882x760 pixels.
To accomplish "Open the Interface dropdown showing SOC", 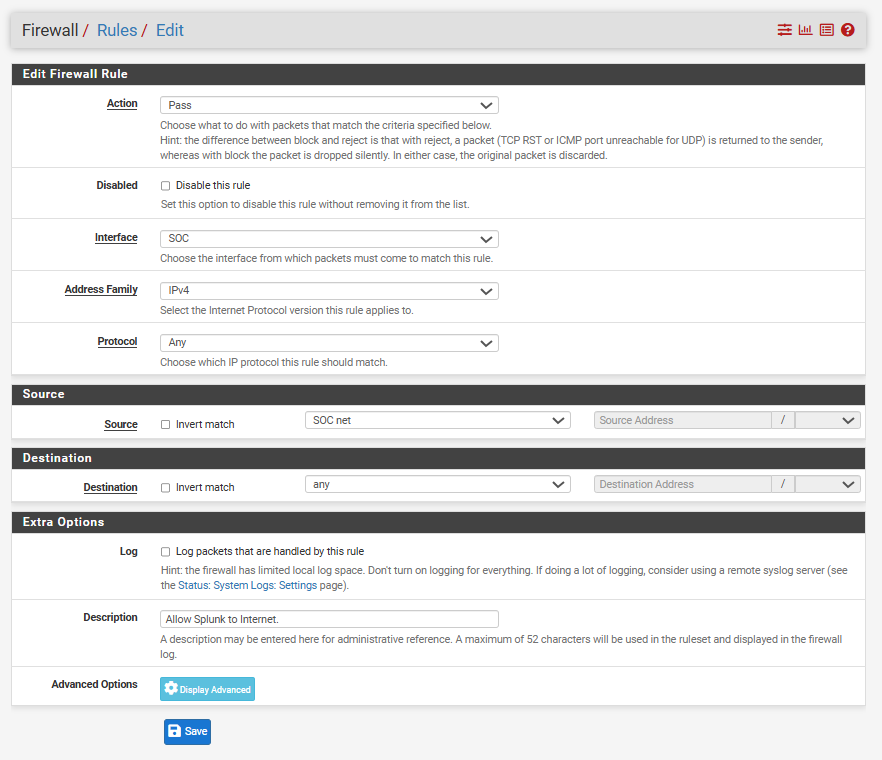I will (329, 239).
